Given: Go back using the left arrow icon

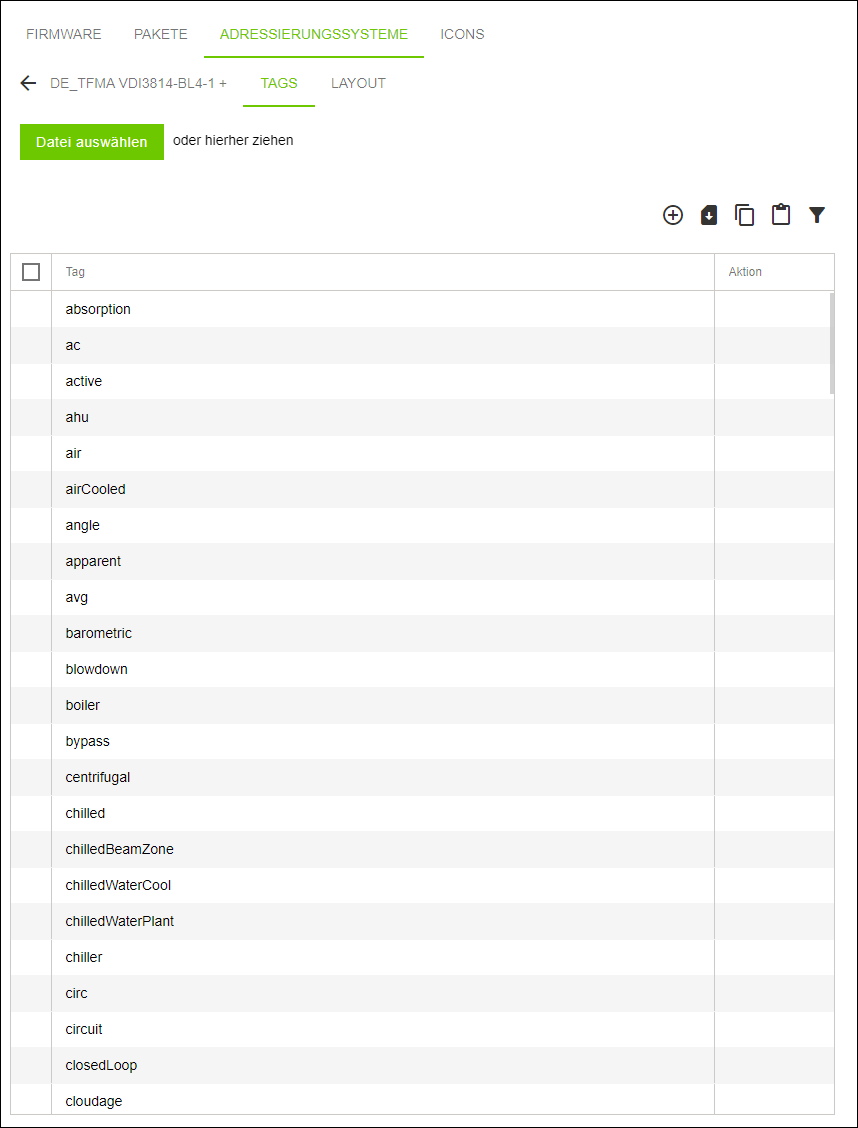Looking at the screenshot, I should [28, 83].
